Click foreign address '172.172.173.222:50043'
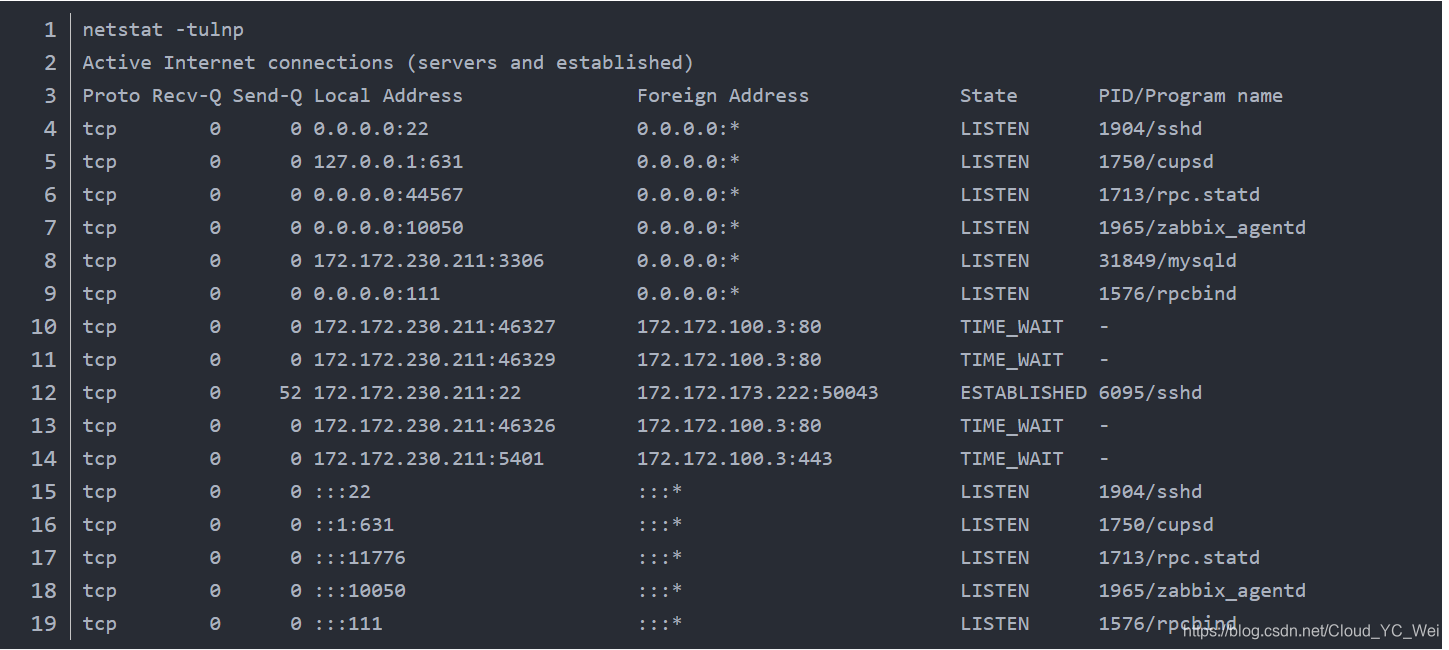This screenshot has width=1449, height=650. (758, 393)
